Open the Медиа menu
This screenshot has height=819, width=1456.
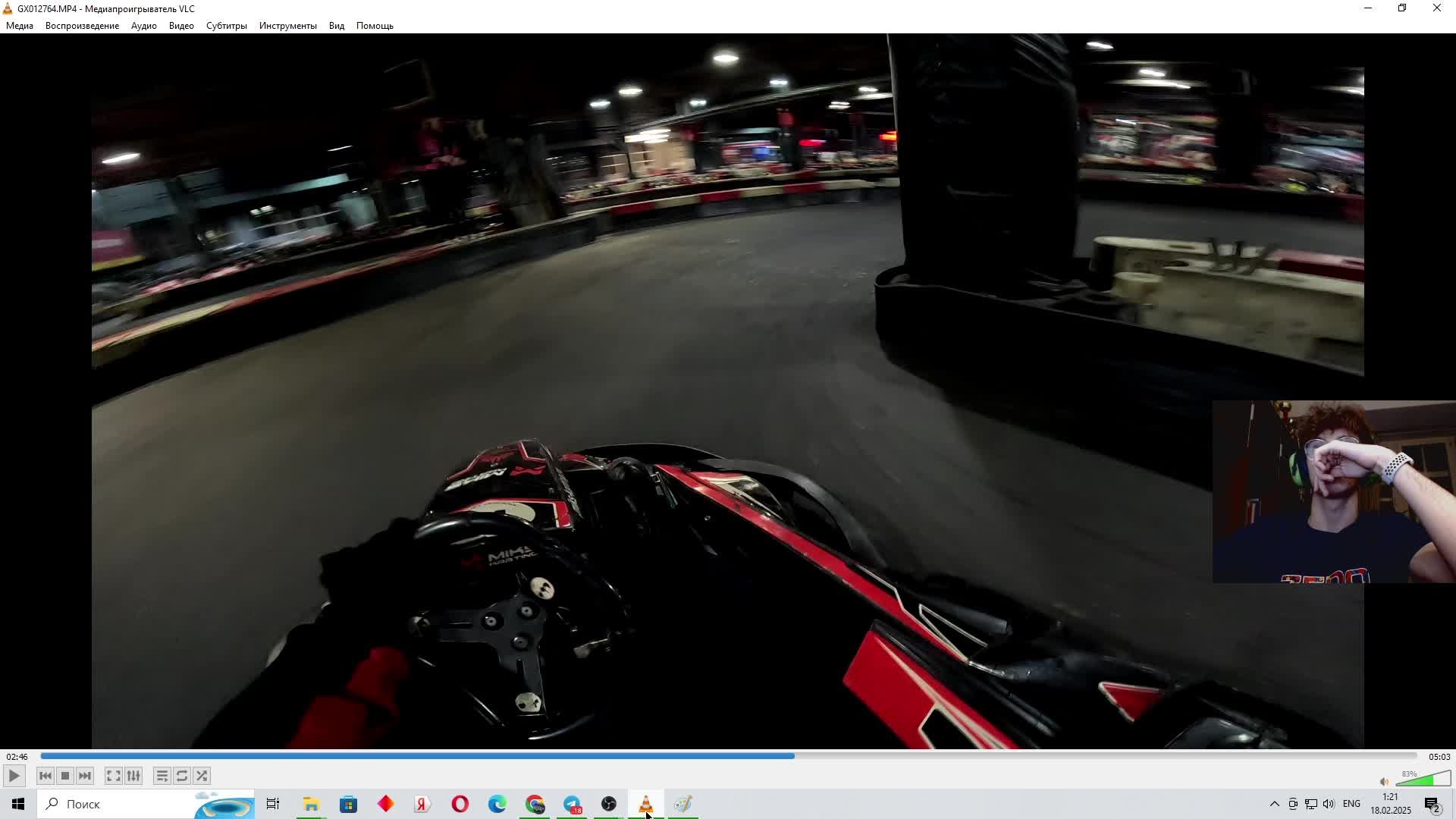pyautogui.click(x=20, y=26)
